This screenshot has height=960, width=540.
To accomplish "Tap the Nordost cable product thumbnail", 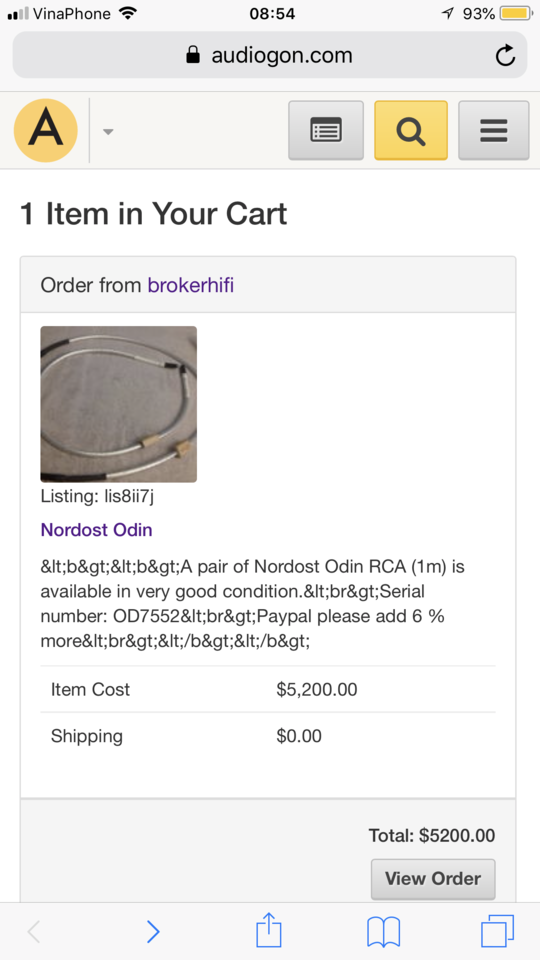I will (119, 404).
